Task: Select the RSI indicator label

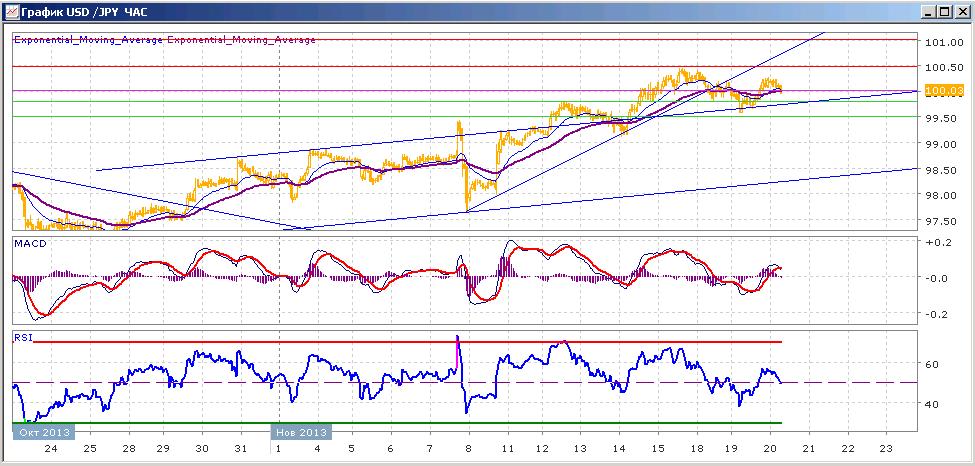Action: [x=22, y=338]
